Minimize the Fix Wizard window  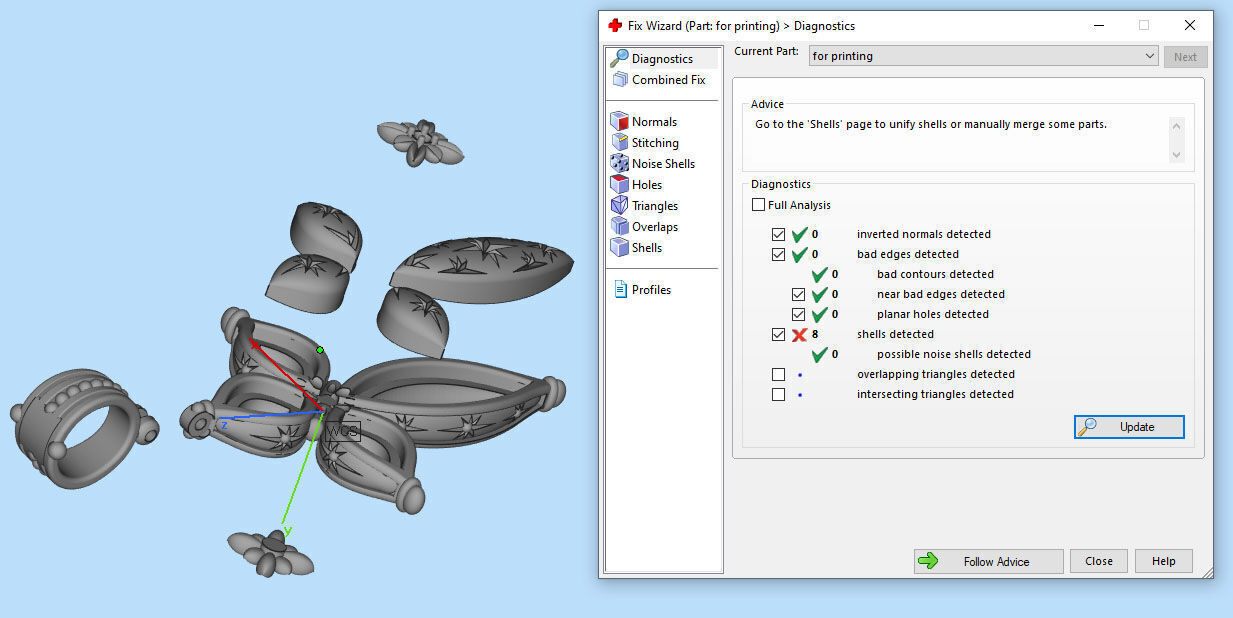1098,25
